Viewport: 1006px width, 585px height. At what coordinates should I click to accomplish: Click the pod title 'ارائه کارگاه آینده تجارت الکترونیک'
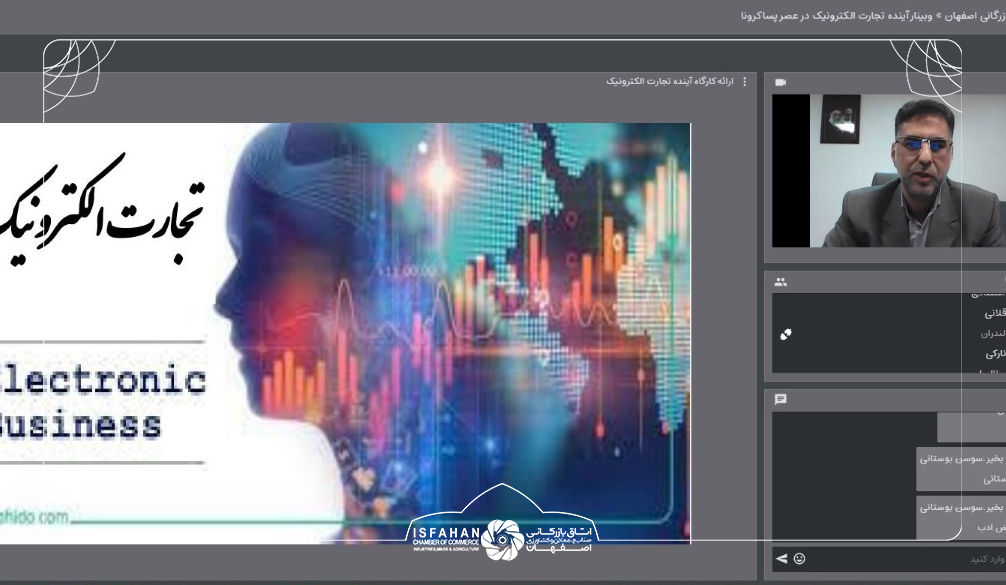pyautogui.click(x=670, y=81)
